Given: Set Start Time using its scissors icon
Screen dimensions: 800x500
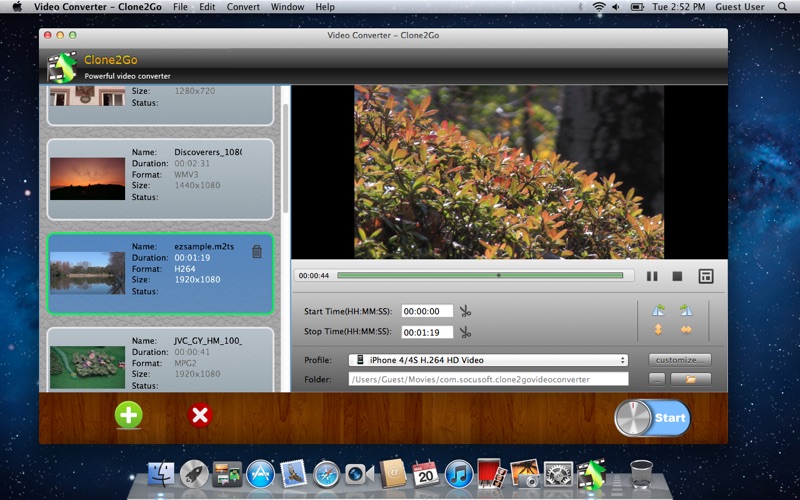Looking at the screenshot, I should pyautogui.click(x=465, y=311).
